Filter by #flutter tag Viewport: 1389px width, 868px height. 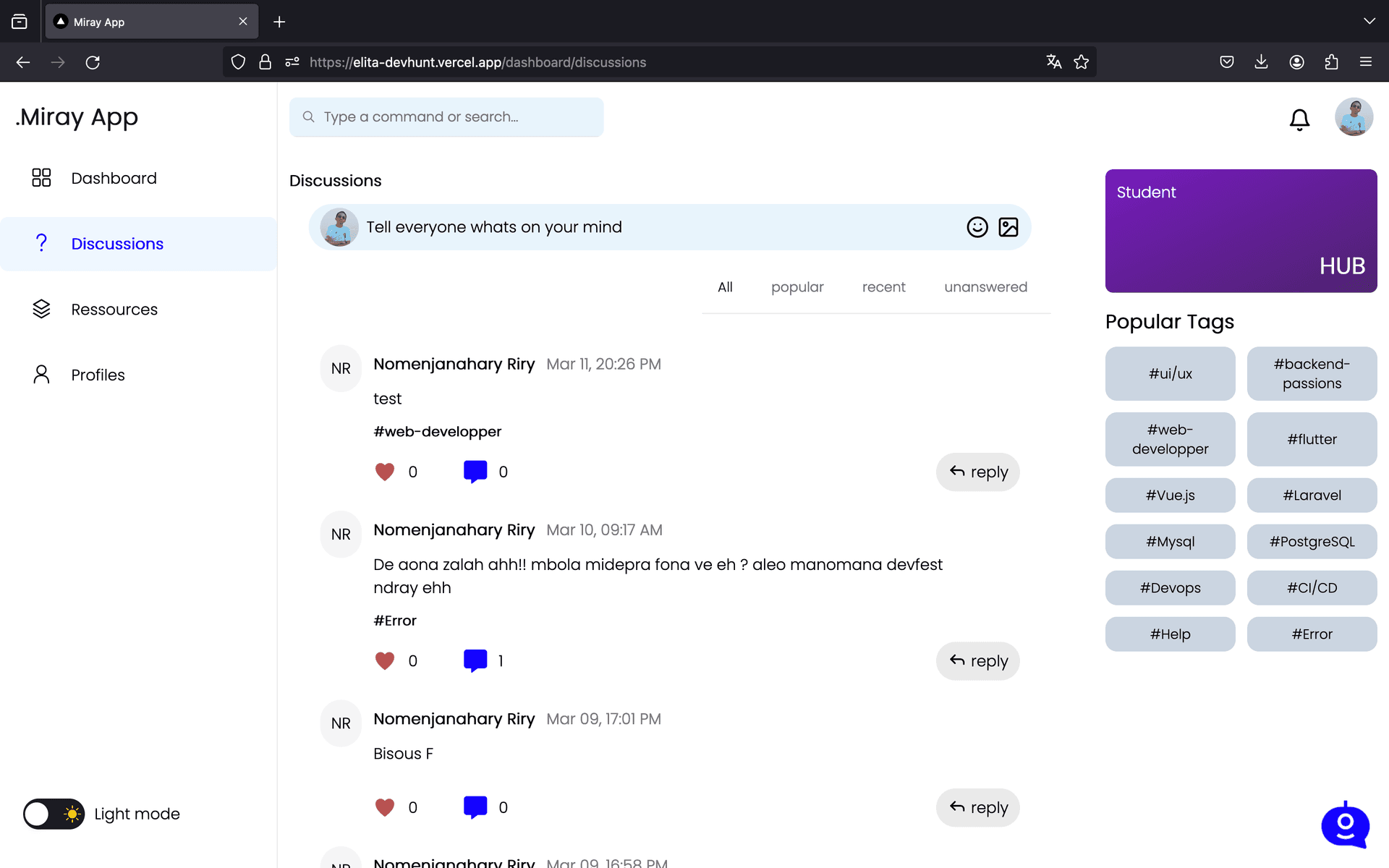(1312, 439)
